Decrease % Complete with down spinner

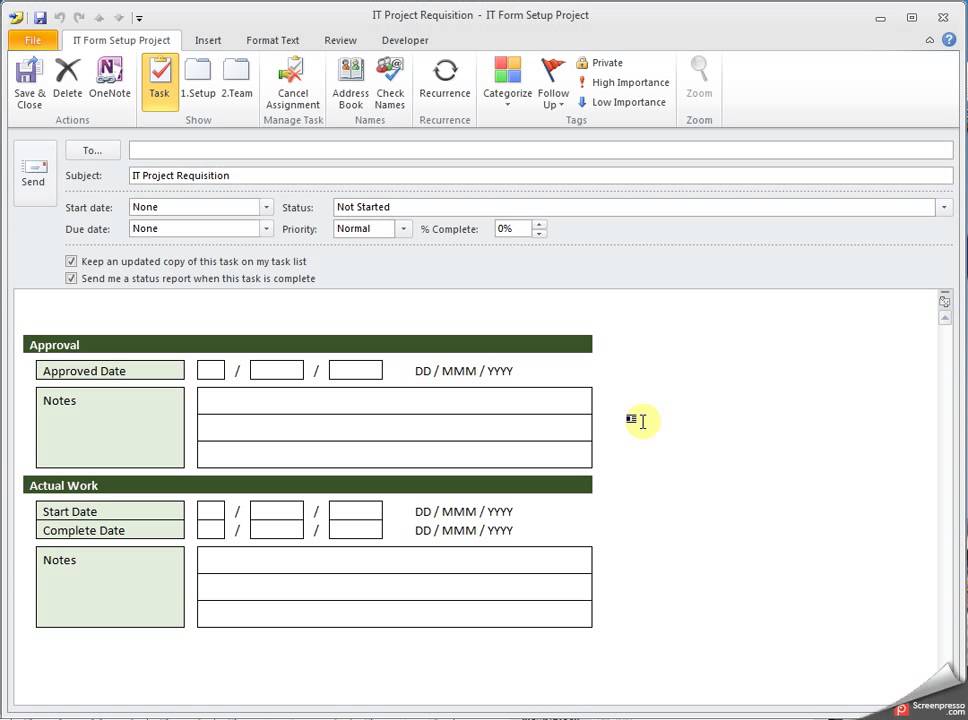[539, 233]
